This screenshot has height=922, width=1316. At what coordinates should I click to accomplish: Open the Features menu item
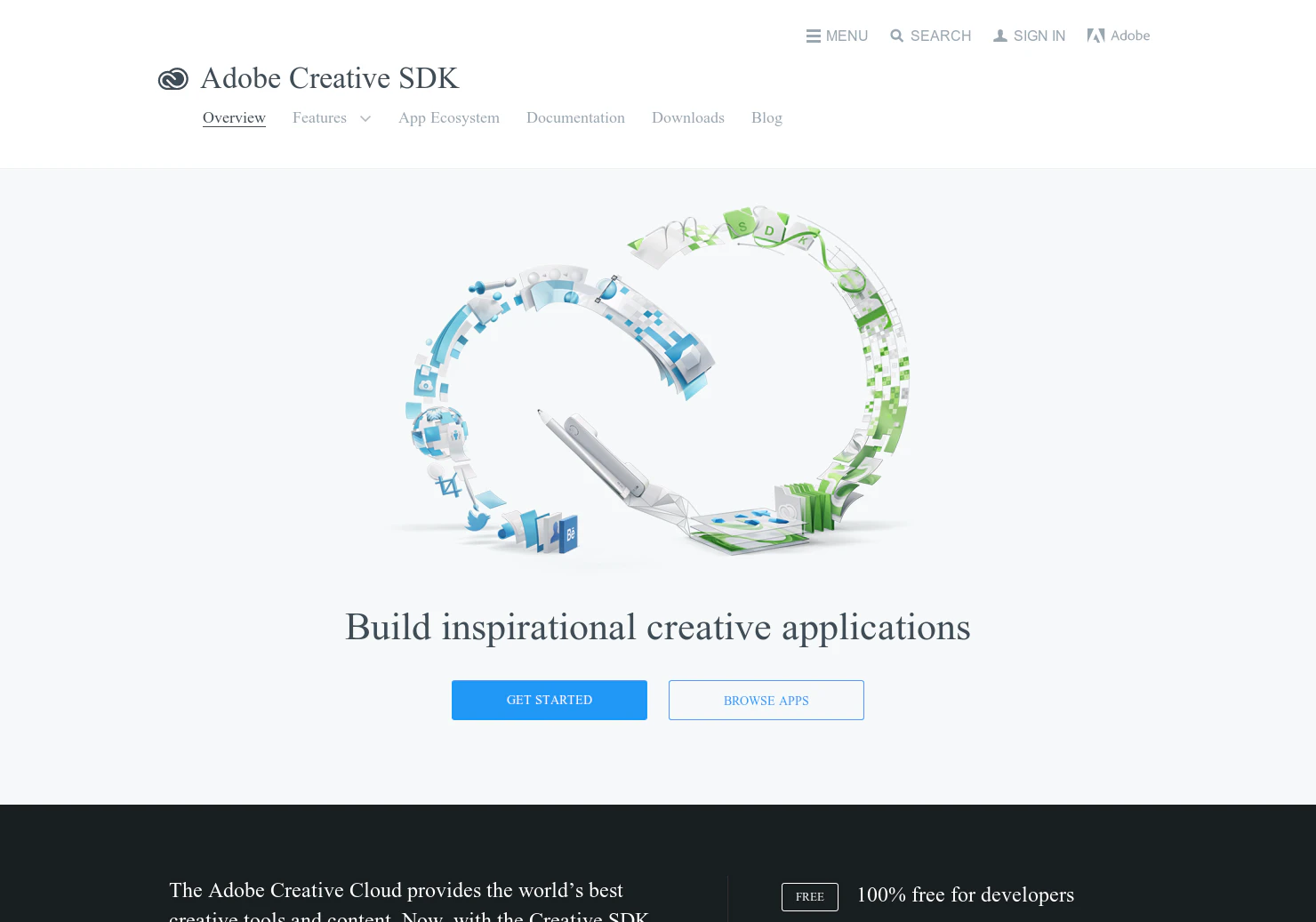coord(319,118)
